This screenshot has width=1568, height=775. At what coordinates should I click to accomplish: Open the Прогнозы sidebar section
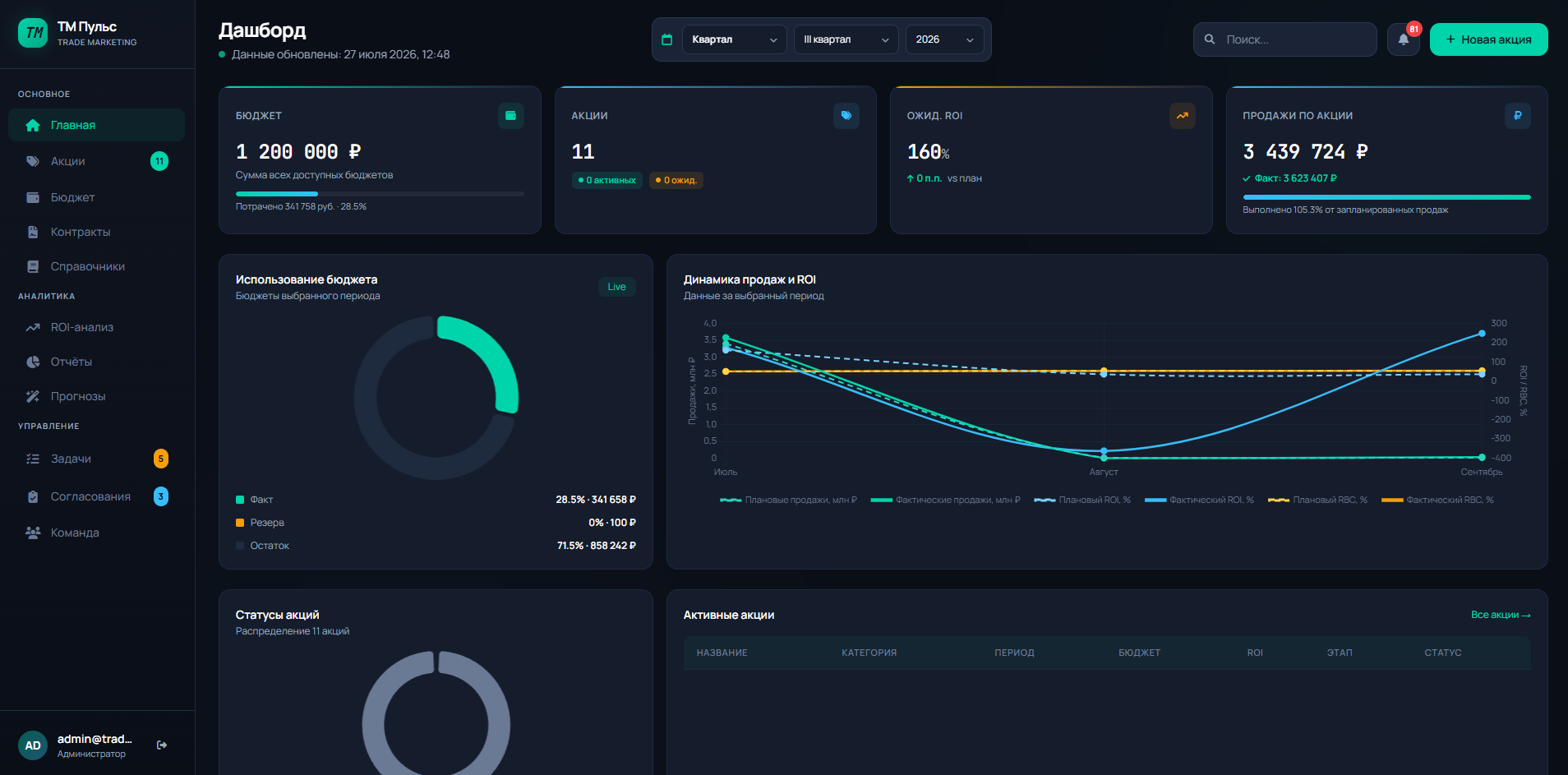pos(97,396)
